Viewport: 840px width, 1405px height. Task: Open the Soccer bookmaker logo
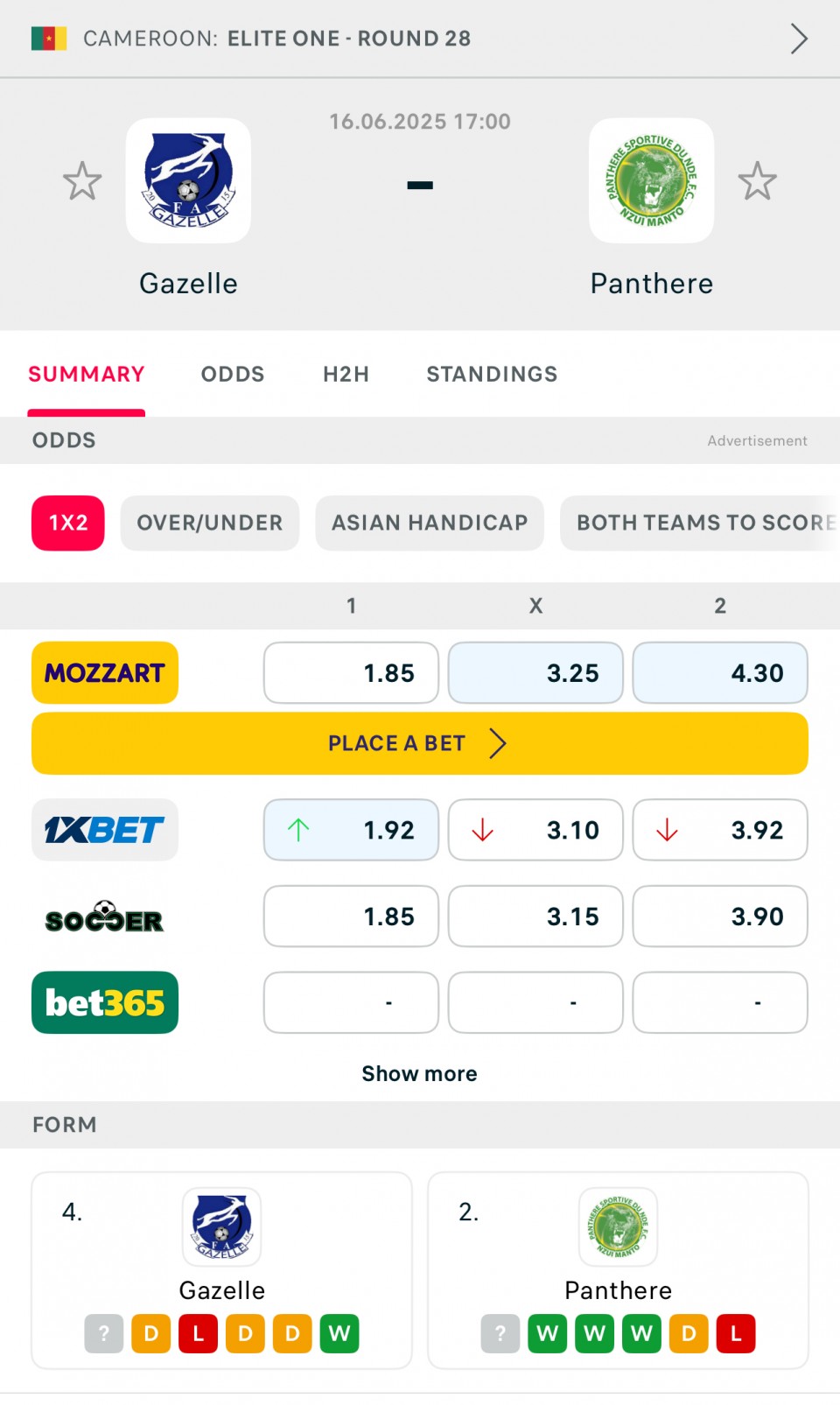coord(105,917)
